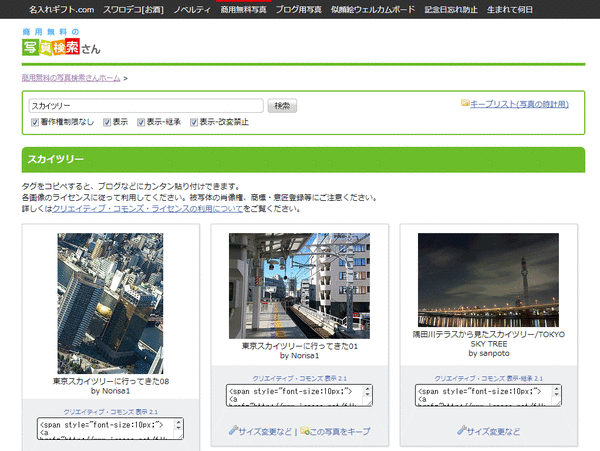Click the green スカイツリー heading bar
The width and height of the screenshot is (600, 451).
click(x=303, y=160)
